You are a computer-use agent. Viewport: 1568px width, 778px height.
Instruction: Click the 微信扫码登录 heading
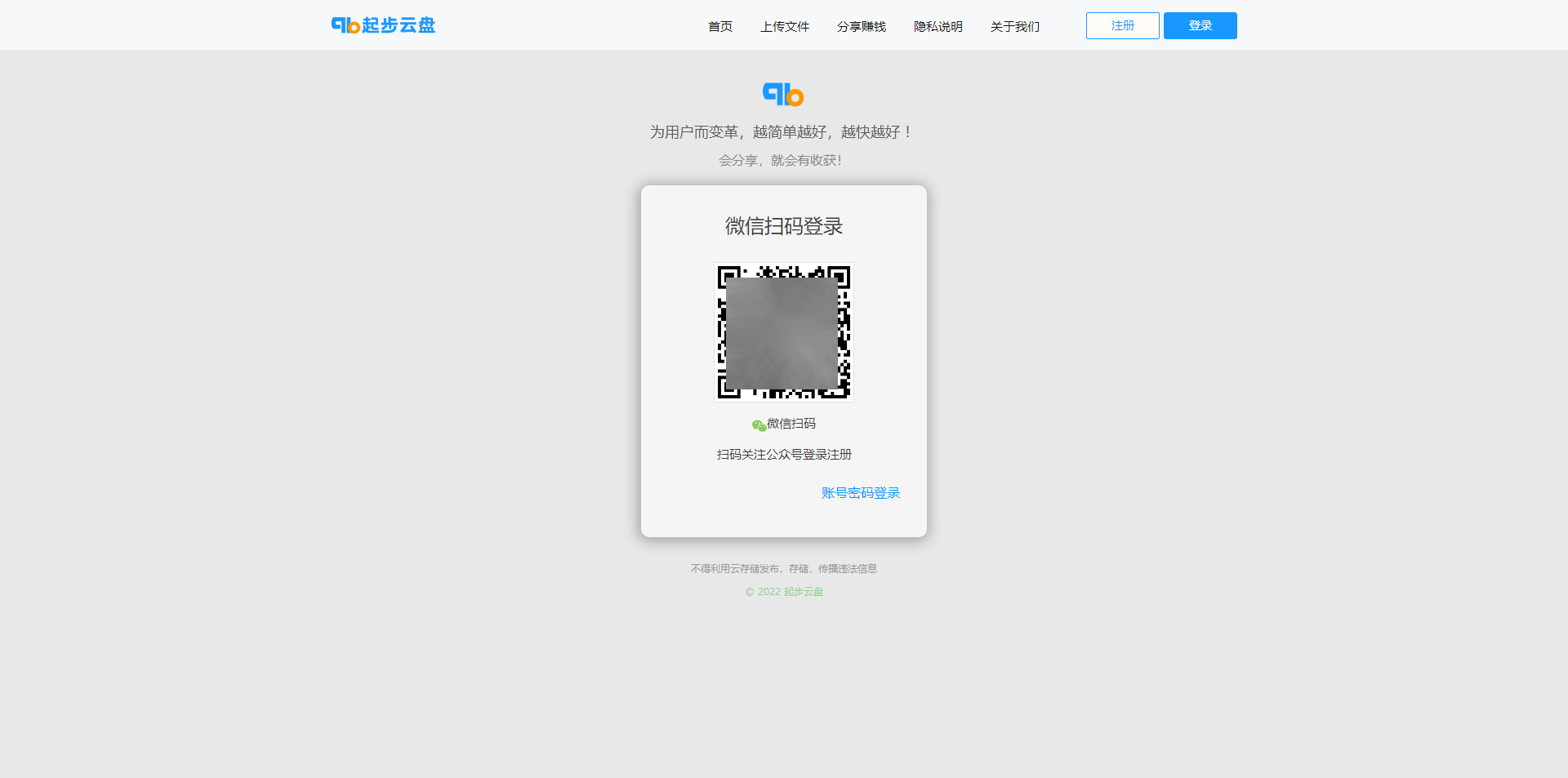pyautogui.click(x=784, y=226)
